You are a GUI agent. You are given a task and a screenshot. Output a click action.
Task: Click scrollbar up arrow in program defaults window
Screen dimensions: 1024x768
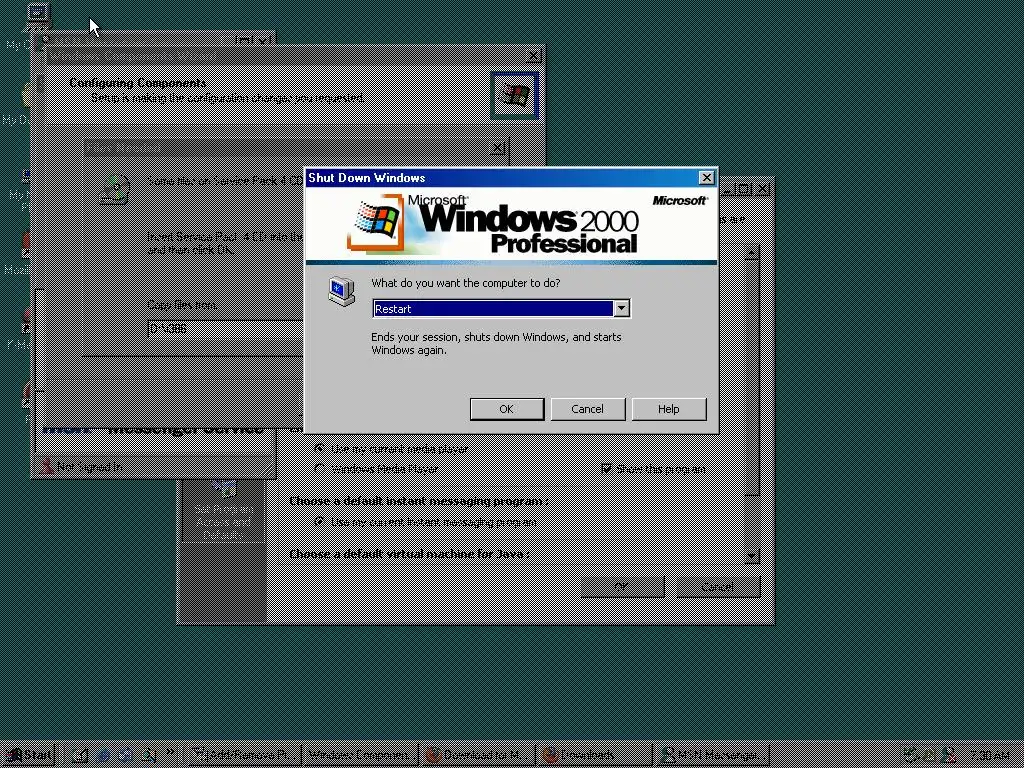click(752, 253)
